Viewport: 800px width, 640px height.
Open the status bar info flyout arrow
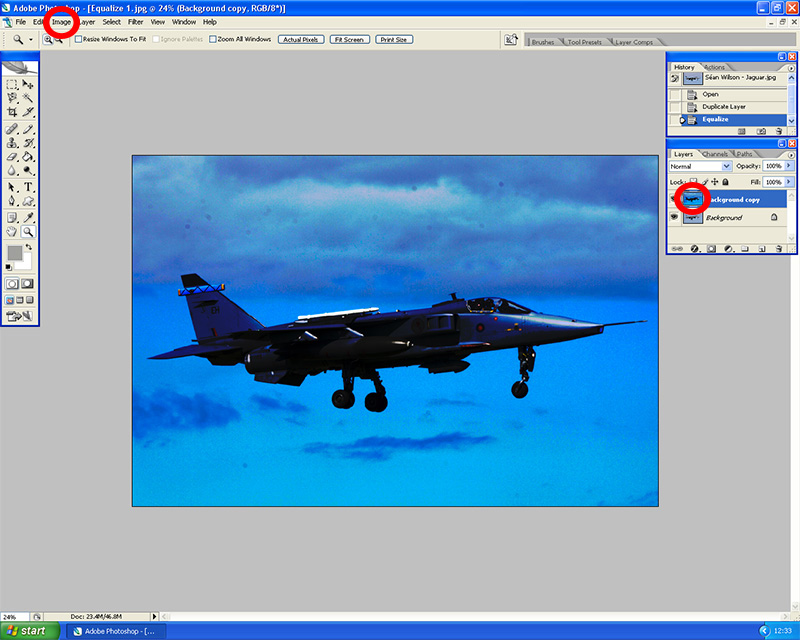point(154,617)
